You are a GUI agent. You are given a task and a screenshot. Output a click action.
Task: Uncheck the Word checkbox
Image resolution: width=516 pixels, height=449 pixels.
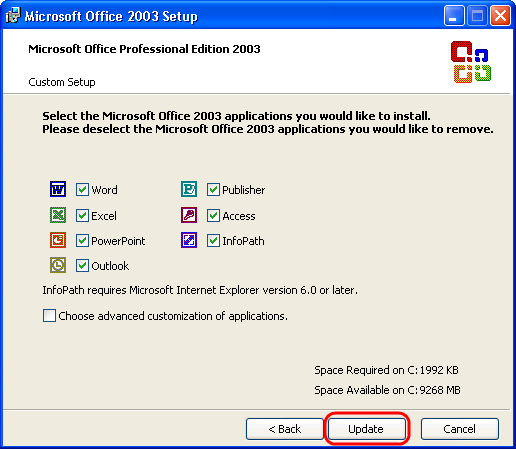(x=82, y=189)
